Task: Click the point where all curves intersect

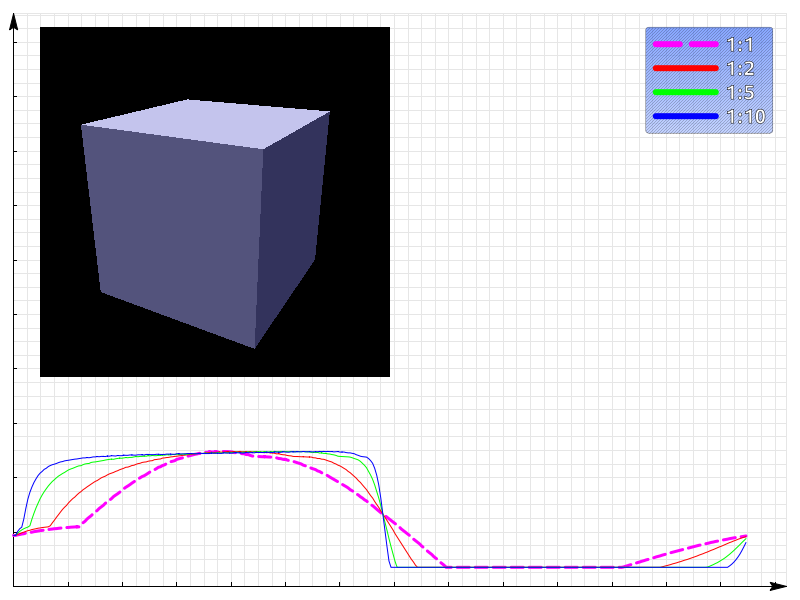Action: (x=383, y=515)
